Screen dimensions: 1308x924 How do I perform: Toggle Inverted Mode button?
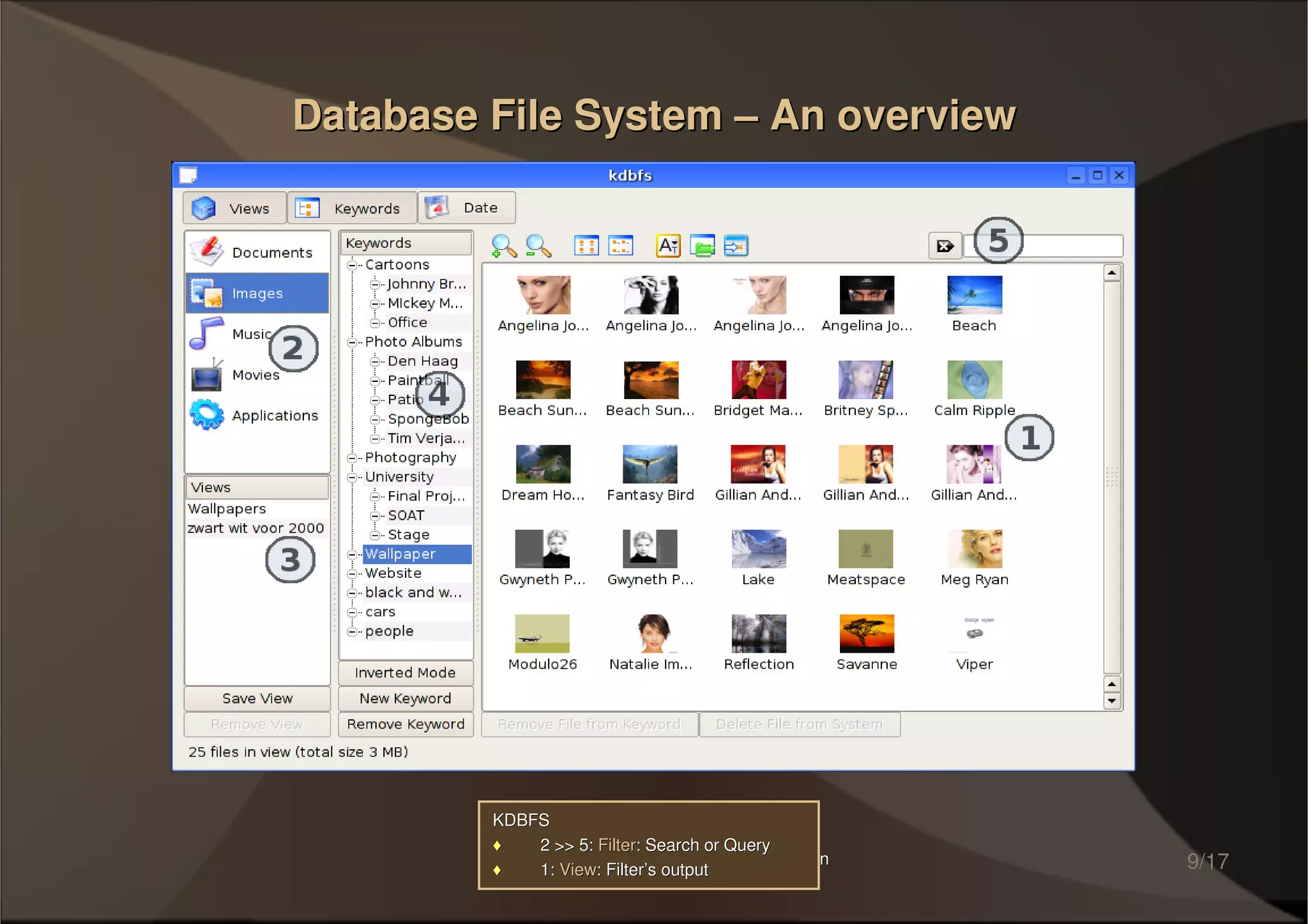(x=406, y=672)
